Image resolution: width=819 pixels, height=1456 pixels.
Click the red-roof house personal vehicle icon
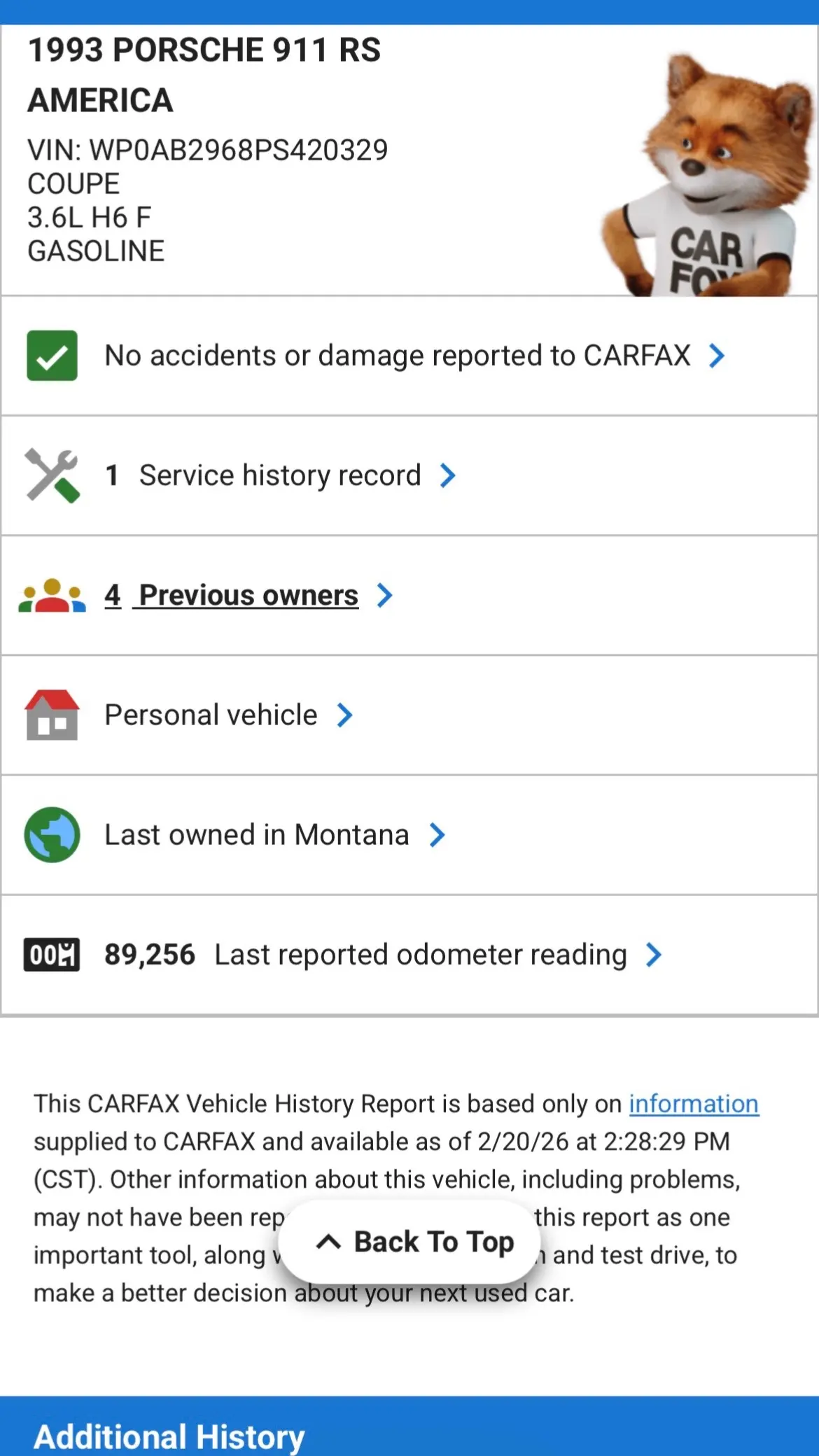52,715
